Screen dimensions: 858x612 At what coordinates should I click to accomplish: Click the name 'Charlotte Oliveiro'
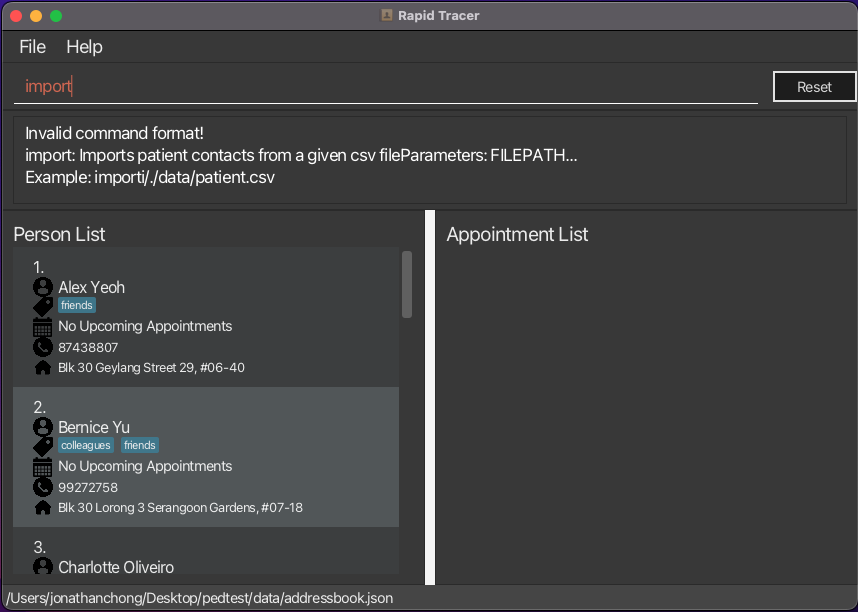click(x=116, y=567)
